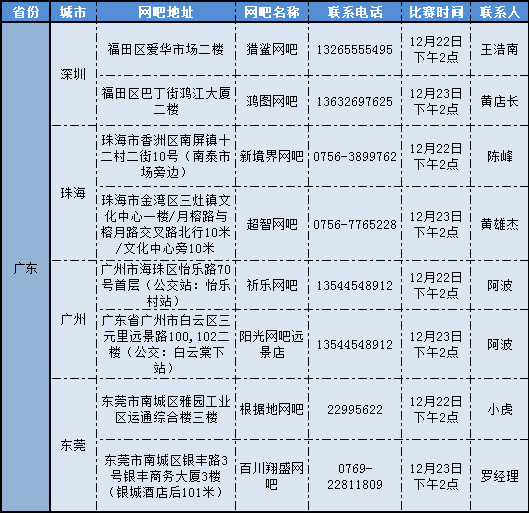This screenshot has width=529, height=513.
Task: Select the 祈乐网吧 name cell
Action: [272, 285]
